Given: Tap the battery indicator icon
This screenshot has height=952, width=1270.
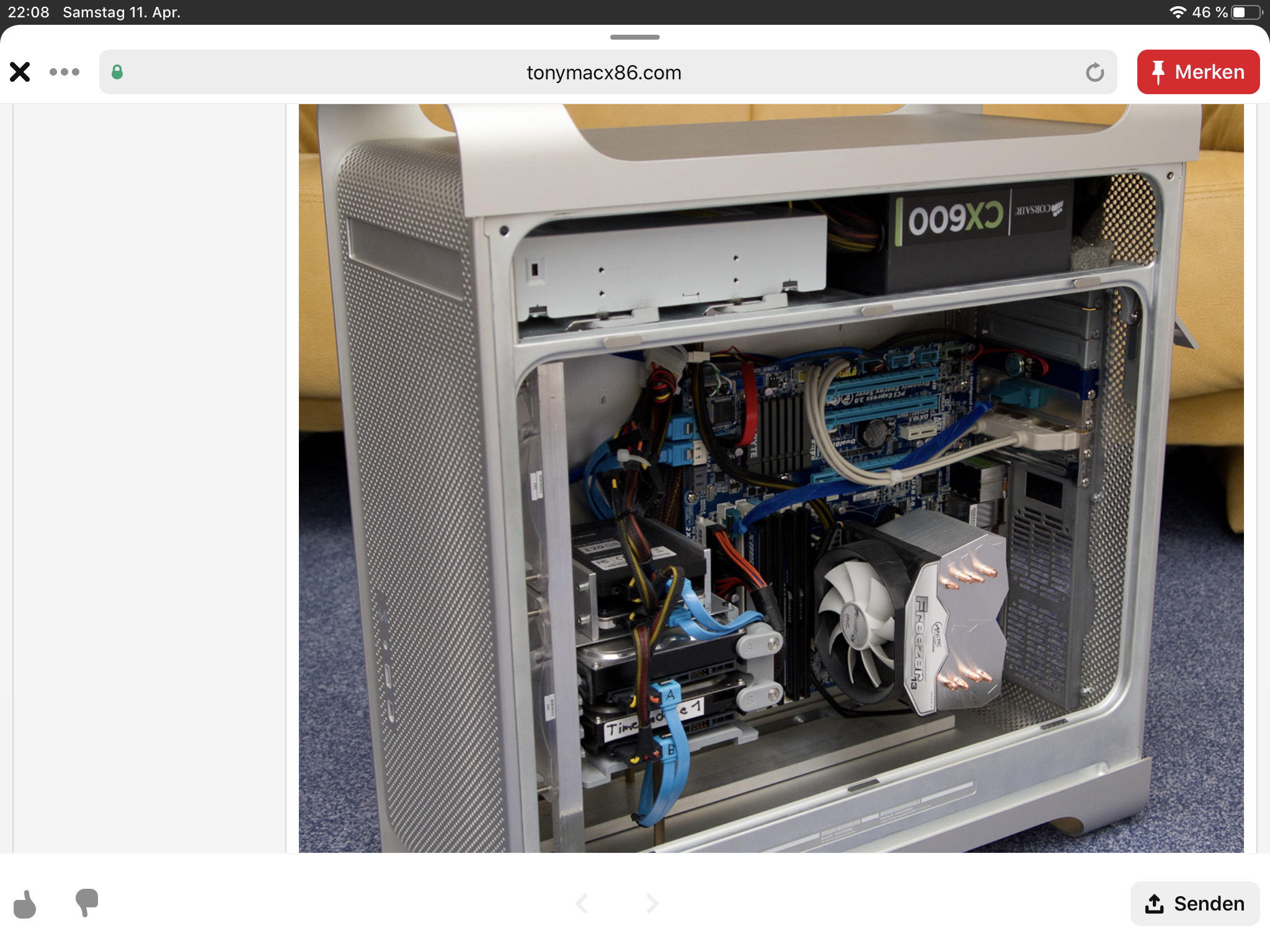Looking at the screenshot, I should pyautogui.click(x=1246, y=12).
